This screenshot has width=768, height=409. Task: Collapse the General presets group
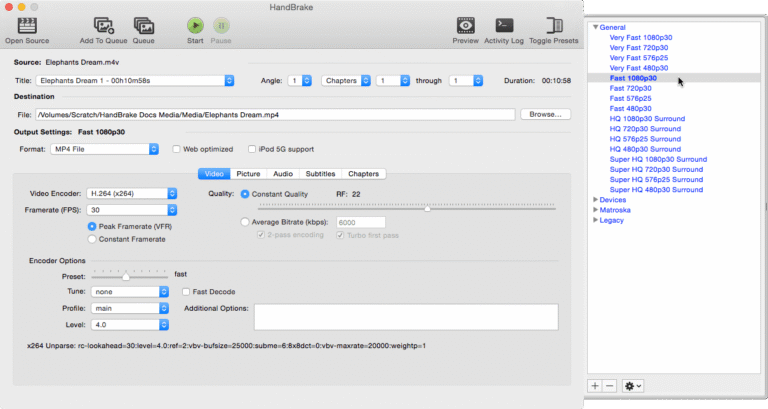tap(596, 27)
